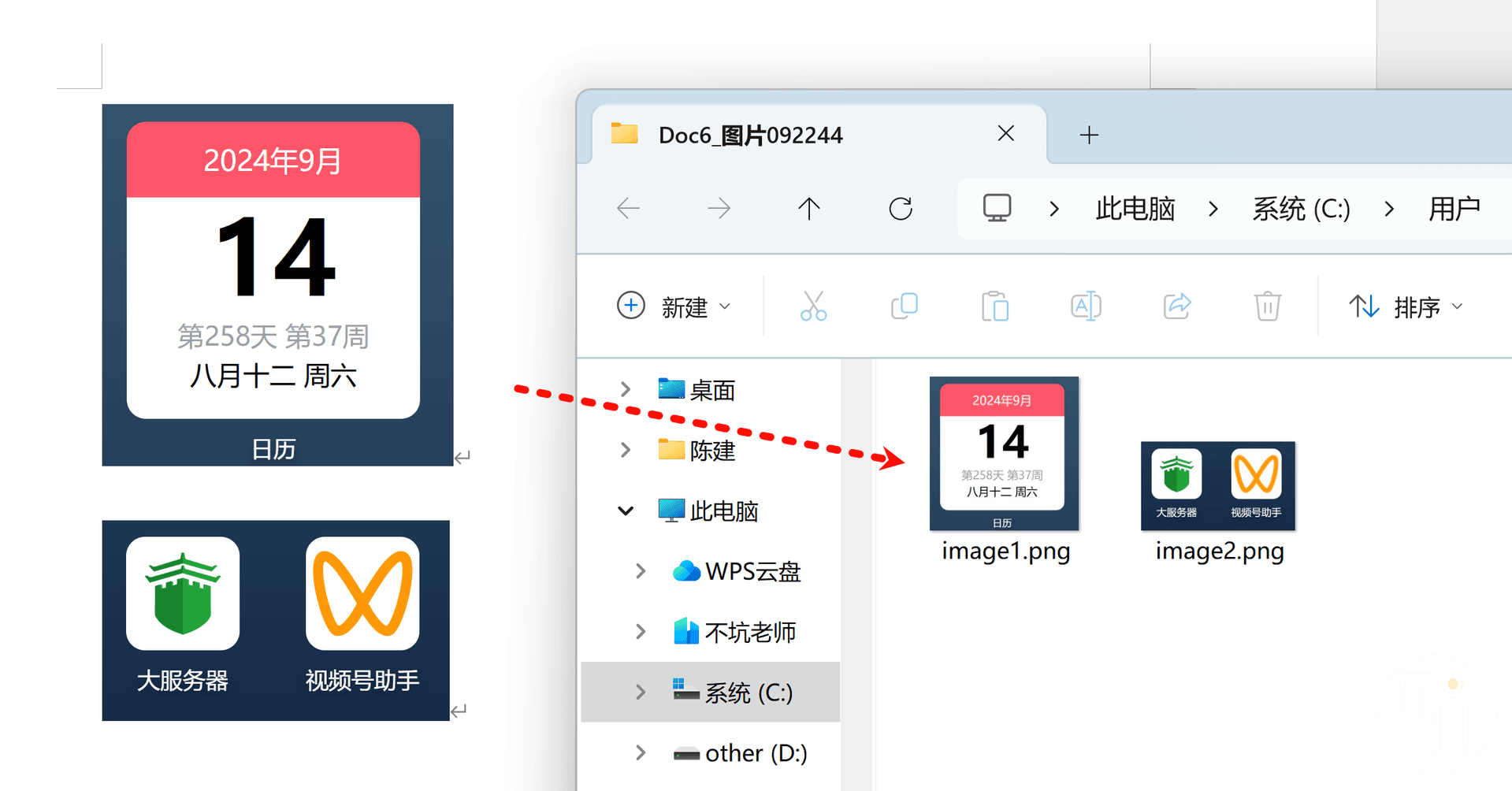Expand the 桌面 tree node
The image size is (1512, 791).
pyautogui.click(x=626, y=389)
